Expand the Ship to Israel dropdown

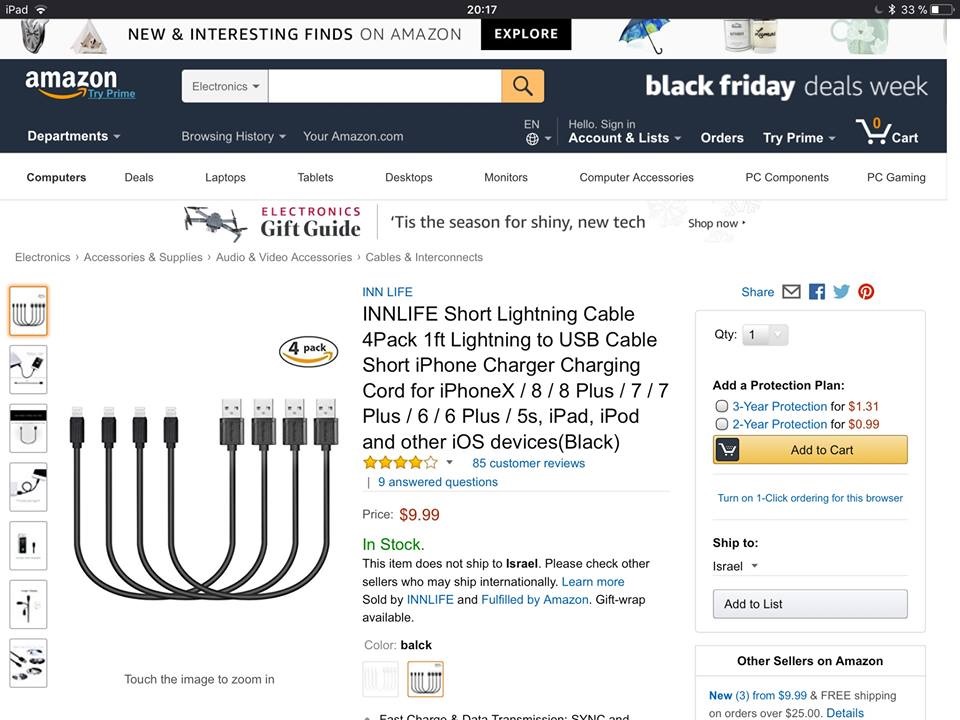pos(735,566)
